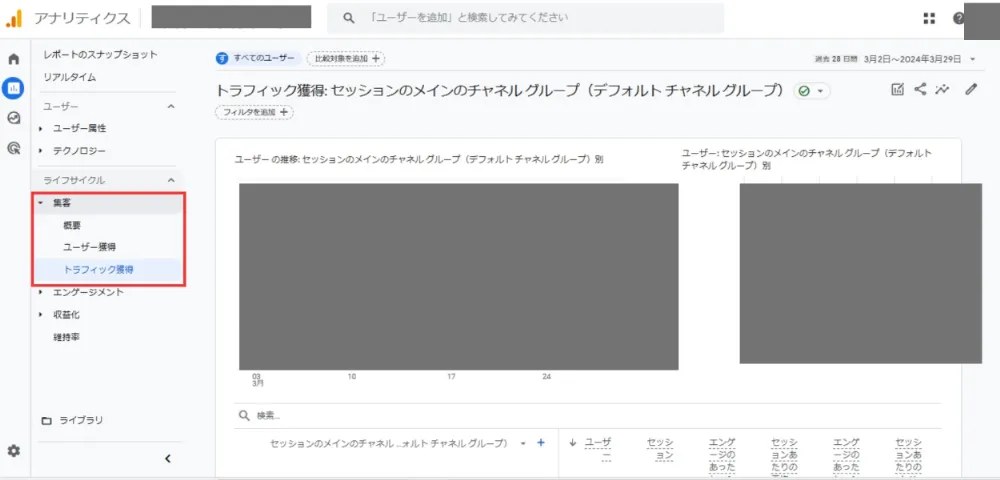Click フィルタを追加 button
Image resolution: width=1000 pixels, height=480 pixels.
254,112
